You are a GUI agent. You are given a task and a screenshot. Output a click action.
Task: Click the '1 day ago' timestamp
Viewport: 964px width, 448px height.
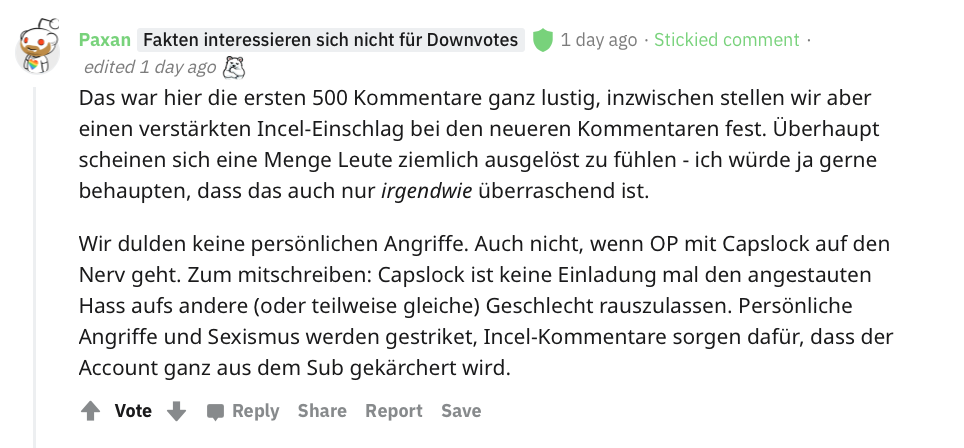(598, 40)
